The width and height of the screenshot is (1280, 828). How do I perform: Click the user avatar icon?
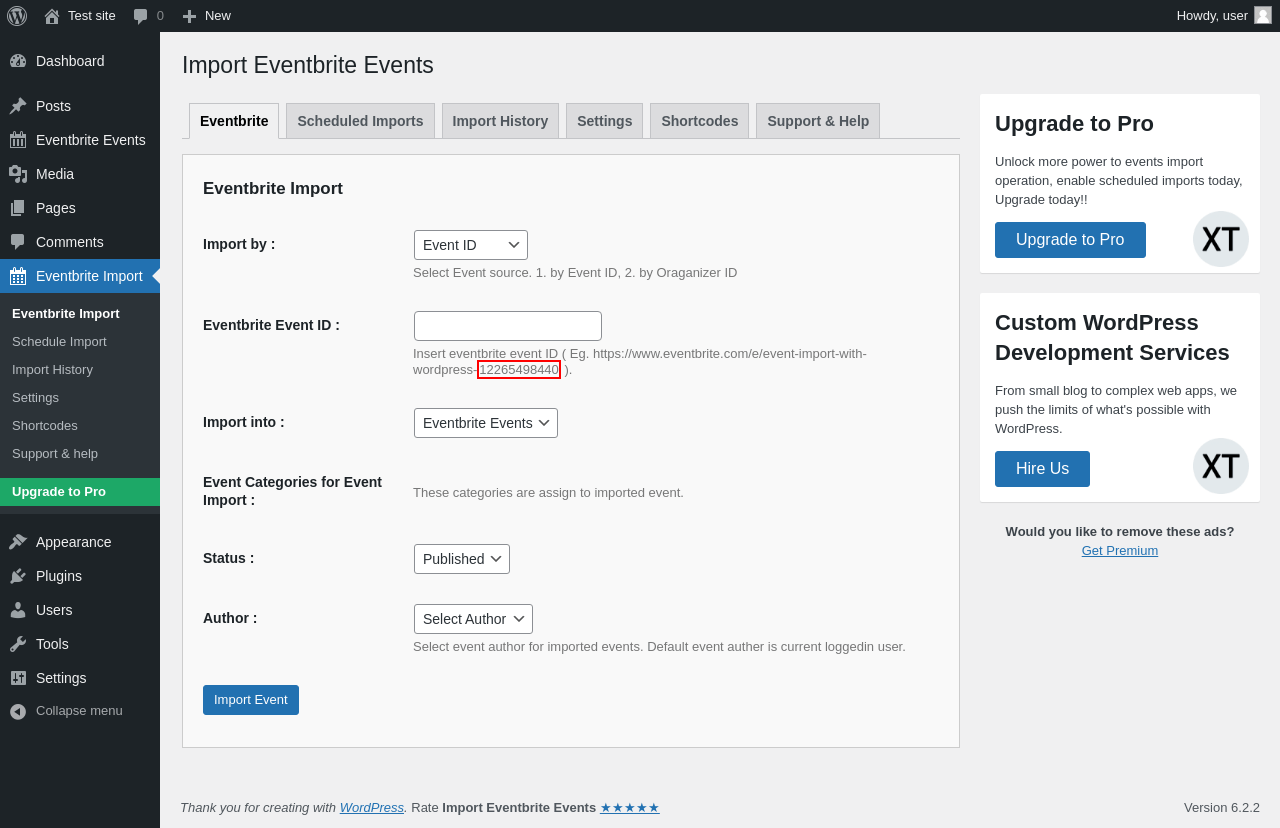pos(1263,15)
